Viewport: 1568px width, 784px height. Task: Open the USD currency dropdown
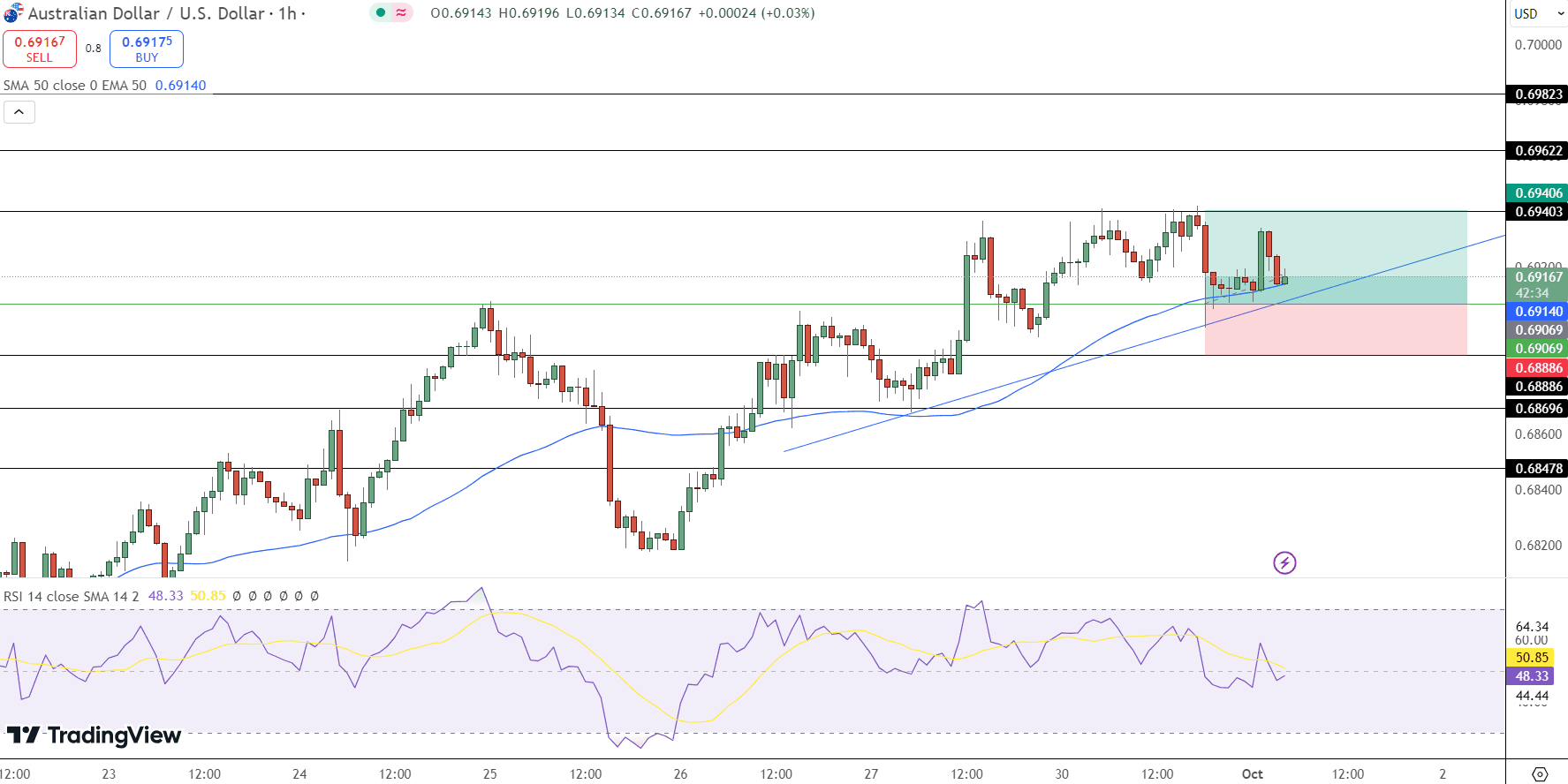[1537, 13]
